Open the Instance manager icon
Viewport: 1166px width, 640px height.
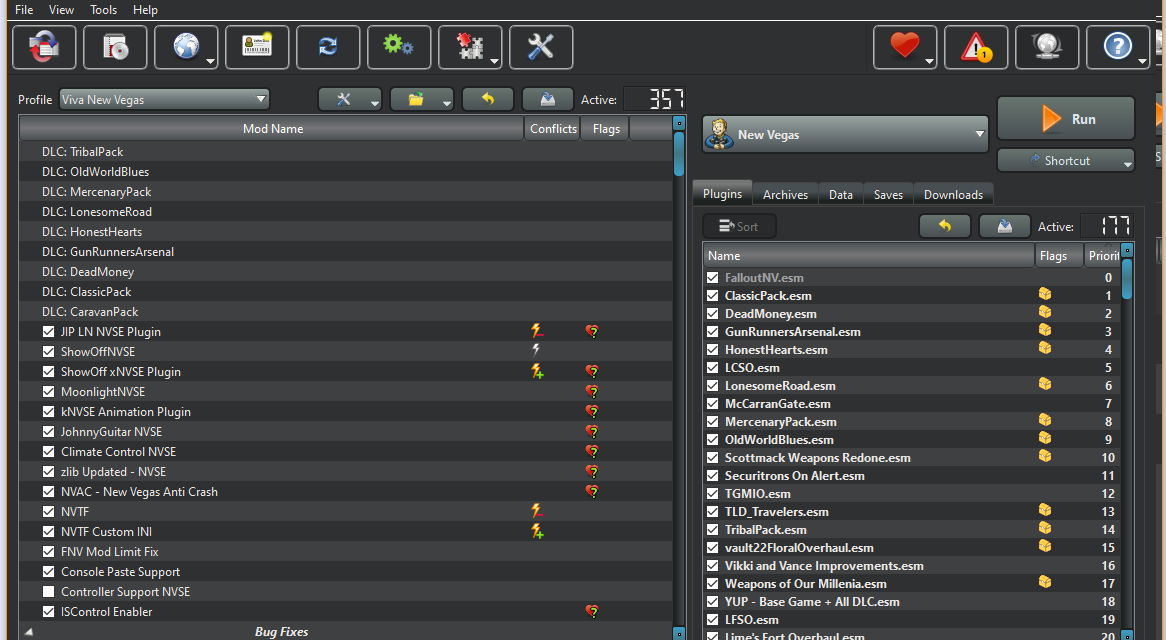point(44,47)
